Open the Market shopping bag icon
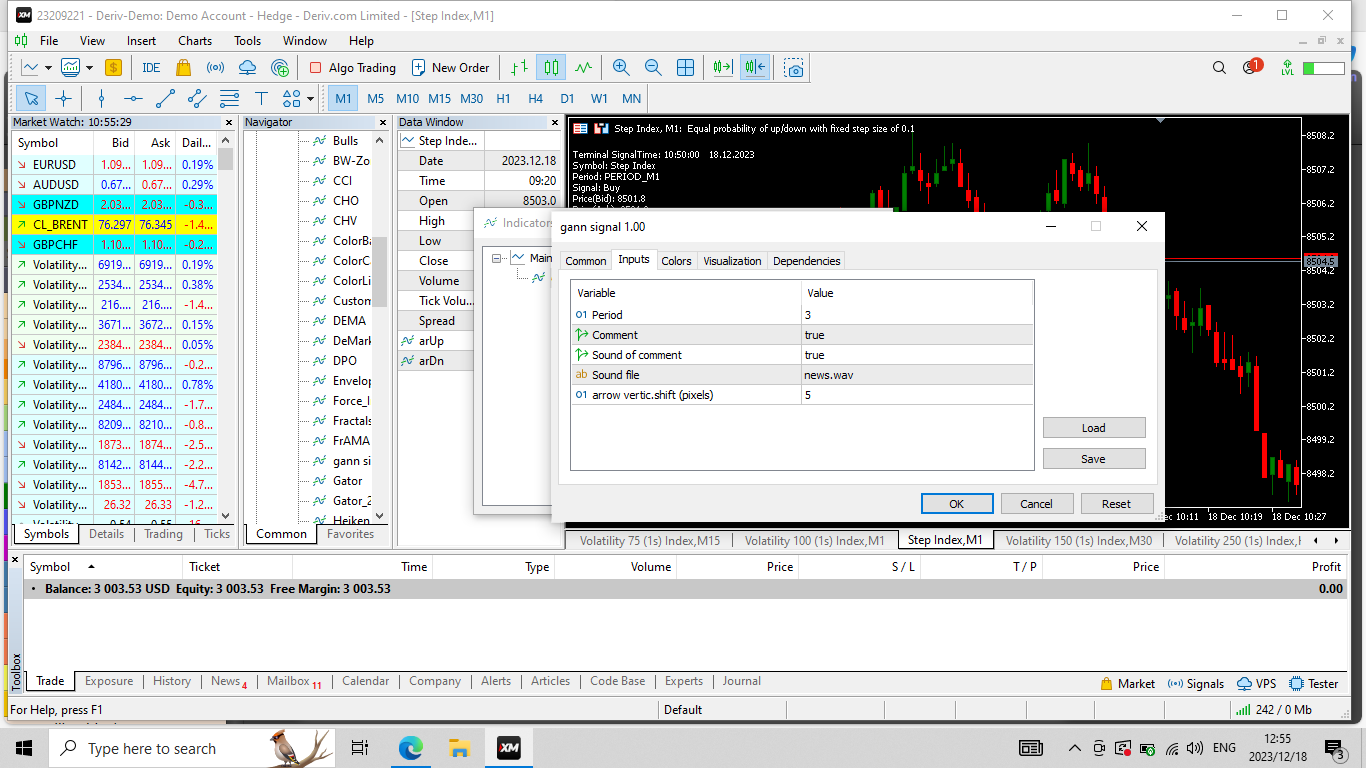The width and height of the screenshot is (1366, 768). (x=183, y=68)
